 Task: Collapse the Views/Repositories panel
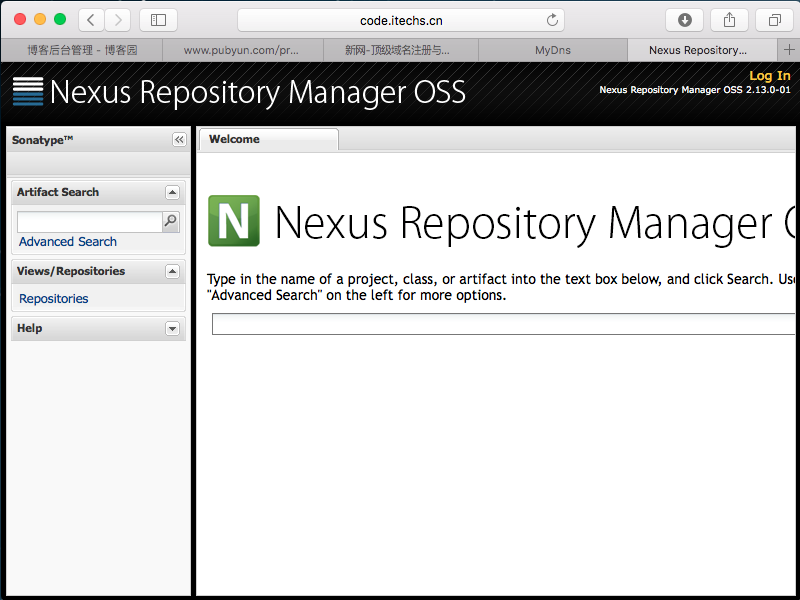click(172, 271)
